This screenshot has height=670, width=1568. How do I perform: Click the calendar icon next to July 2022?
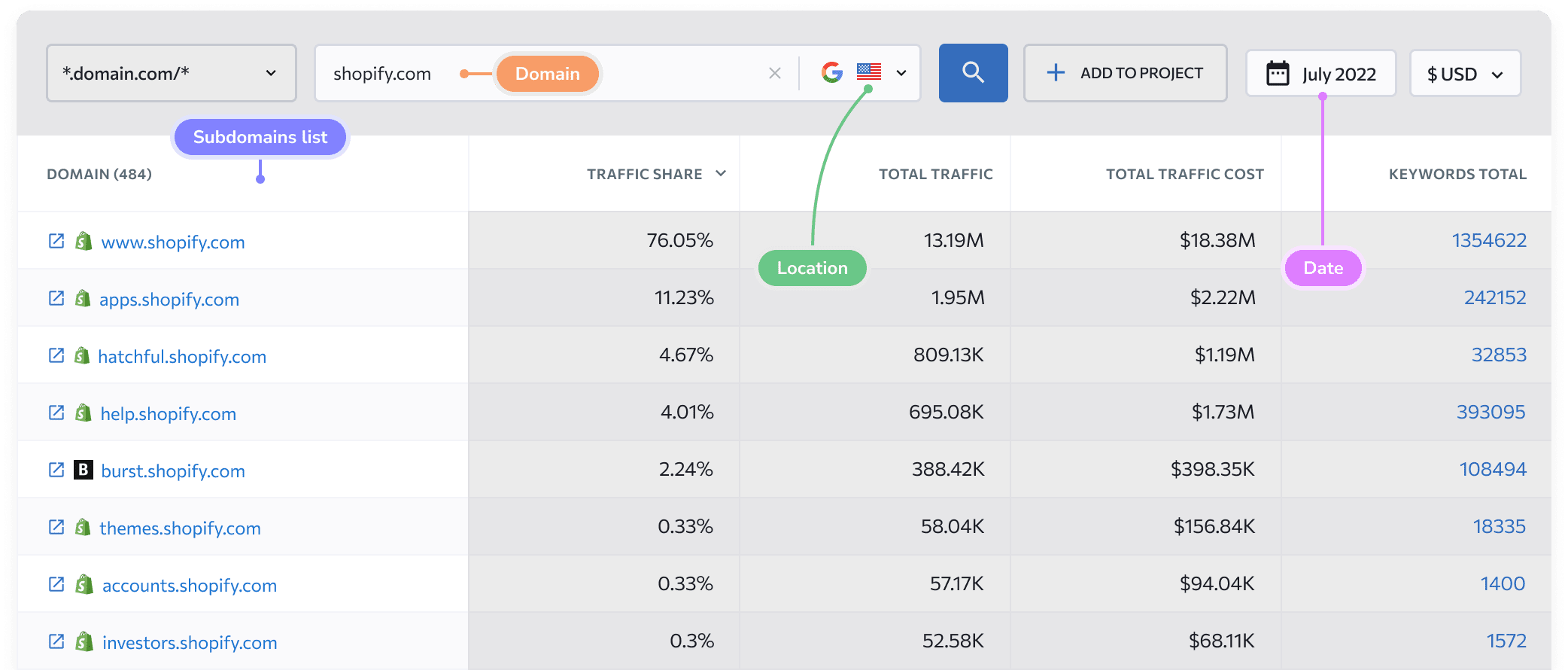(x=1278, y=73)
